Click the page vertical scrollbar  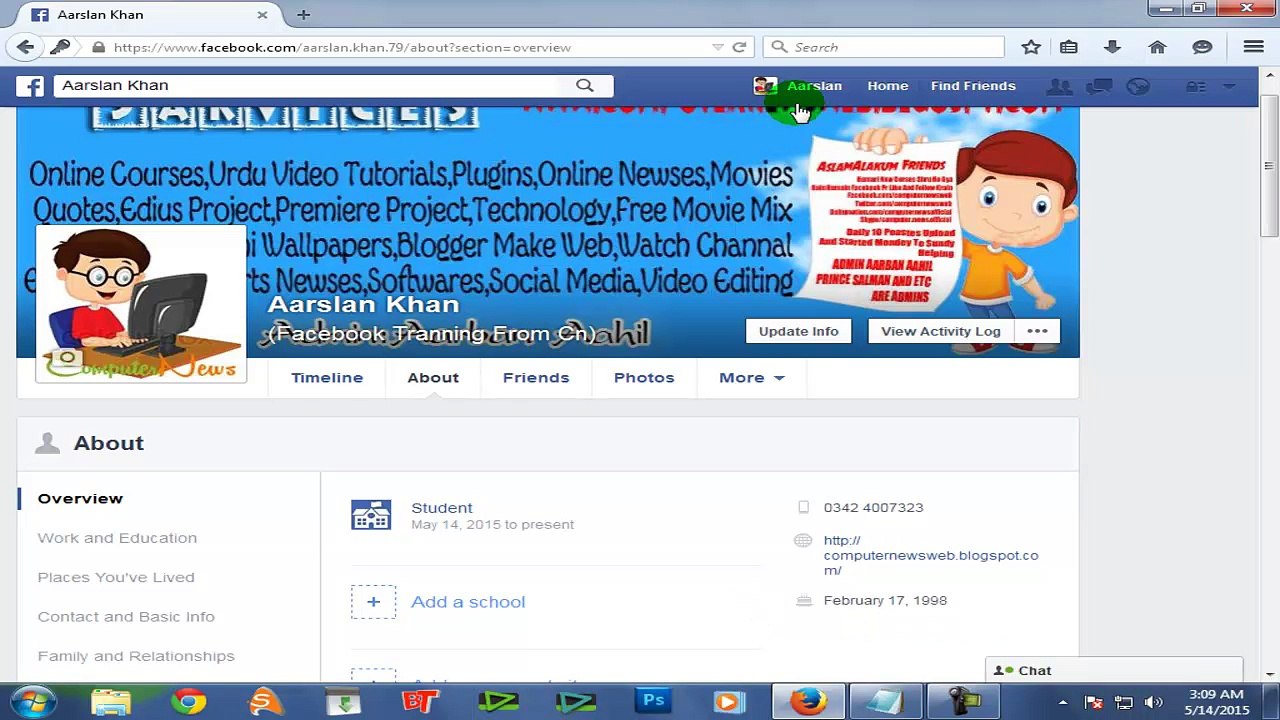coord(1269,166)
